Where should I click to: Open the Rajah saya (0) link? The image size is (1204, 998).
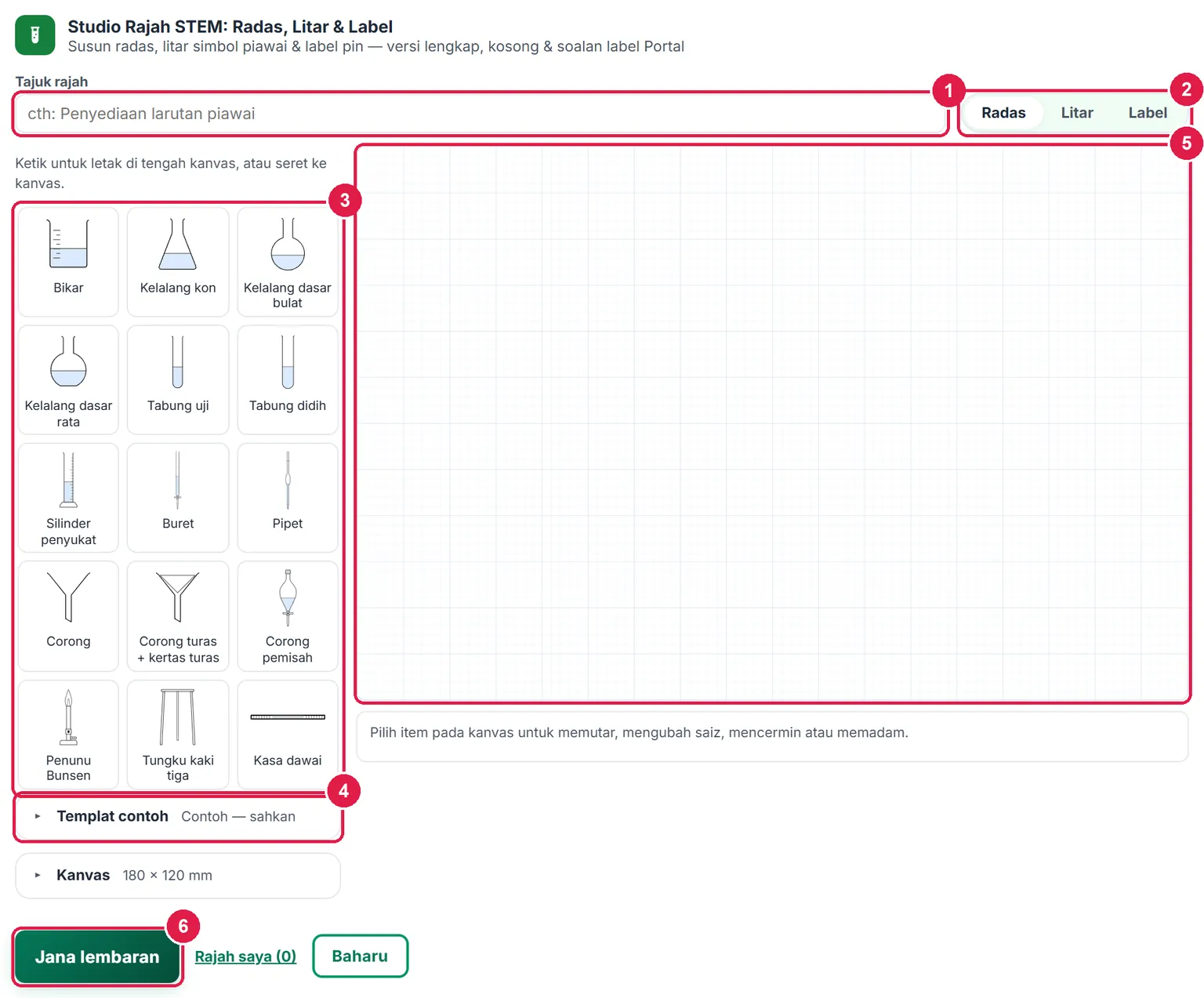(x=245, y=956)
